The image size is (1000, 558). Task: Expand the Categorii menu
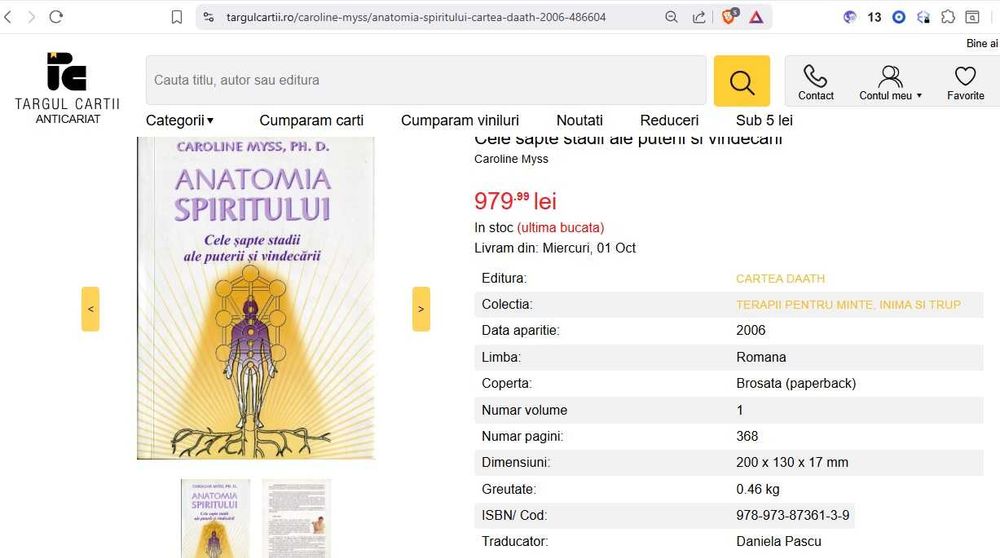click(x=180, y=121)
